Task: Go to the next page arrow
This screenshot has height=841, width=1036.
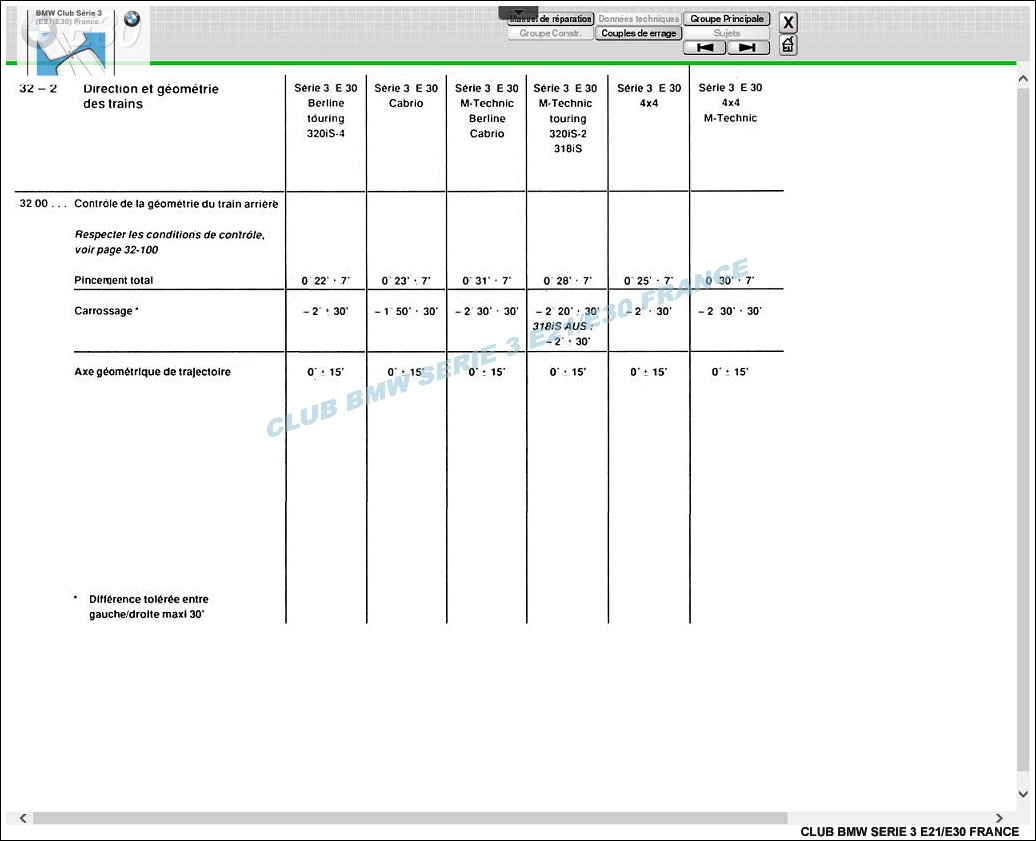Action: click(748, 48)
